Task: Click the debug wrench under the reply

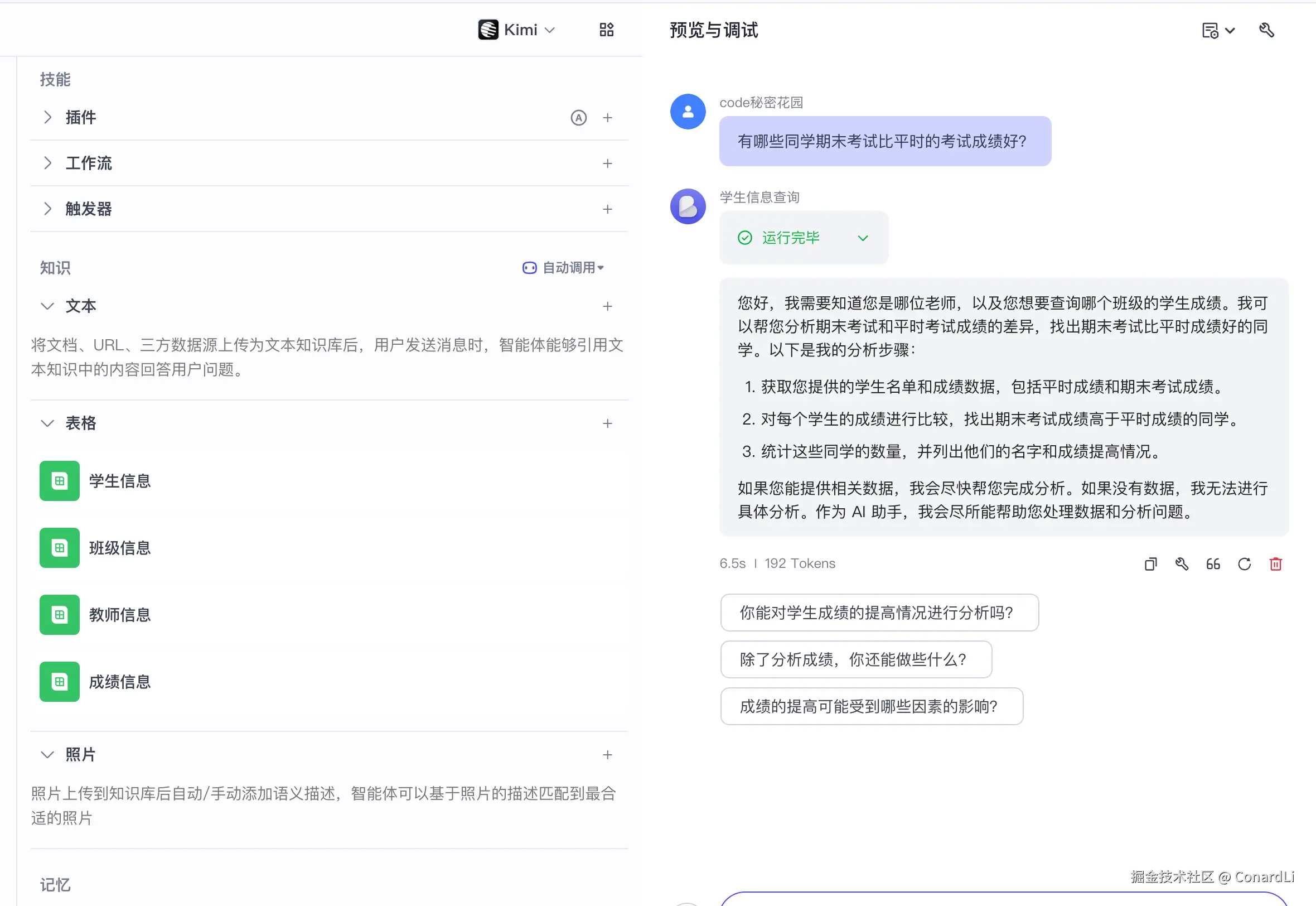Action: (1182, 563)
